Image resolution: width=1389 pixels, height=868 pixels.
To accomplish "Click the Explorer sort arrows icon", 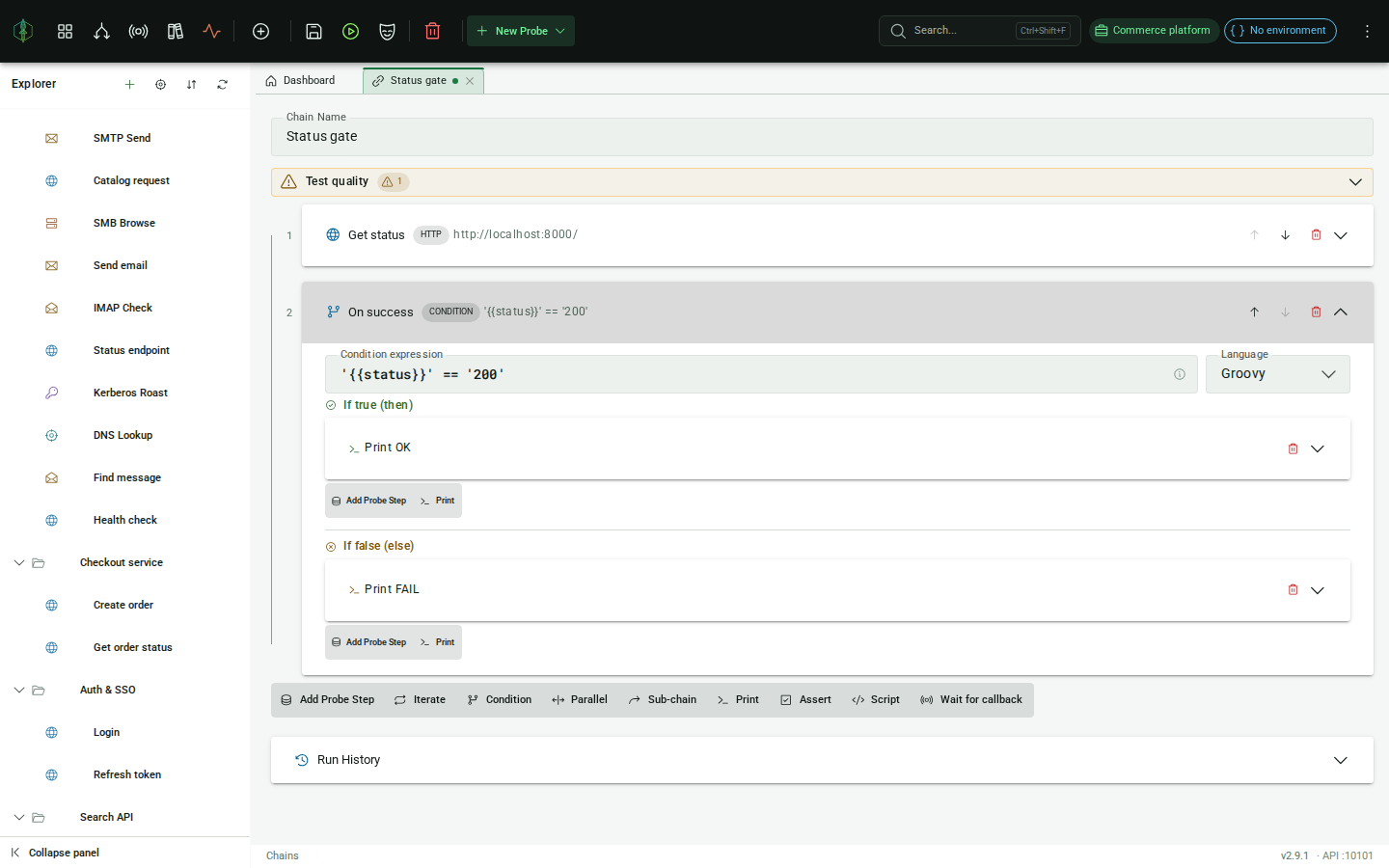I will point(191,84).
